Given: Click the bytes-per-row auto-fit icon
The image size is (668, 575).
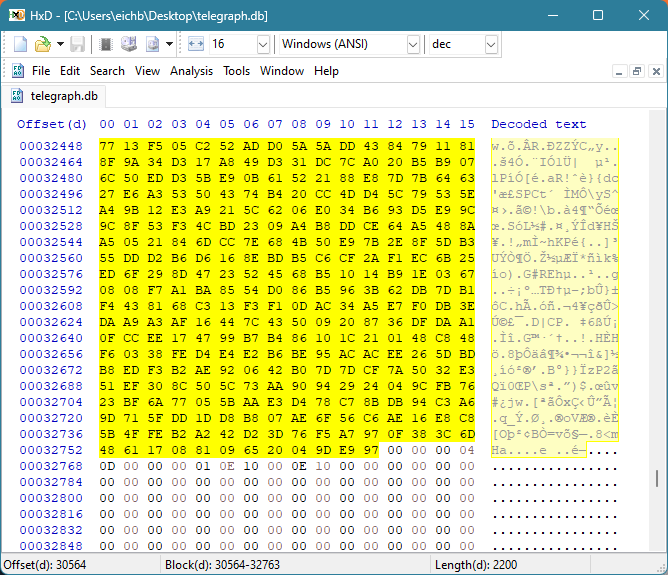Looking at the screenshot, I should click(x=196, y=44).
